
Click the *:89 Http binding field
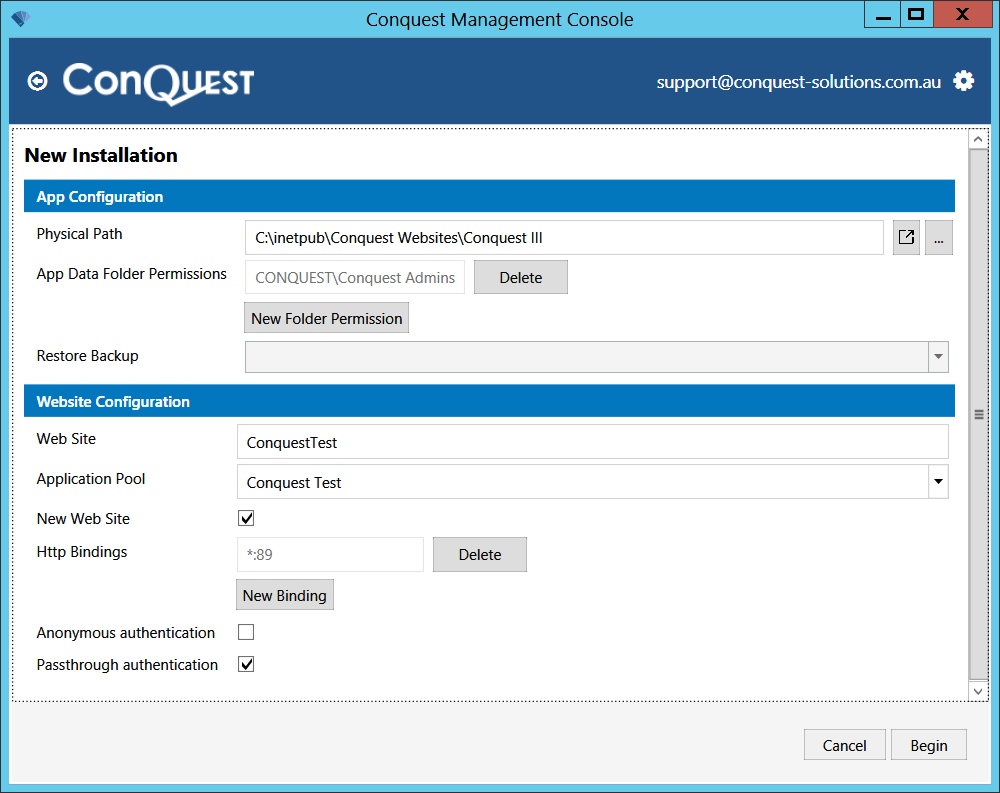point(330,554)
